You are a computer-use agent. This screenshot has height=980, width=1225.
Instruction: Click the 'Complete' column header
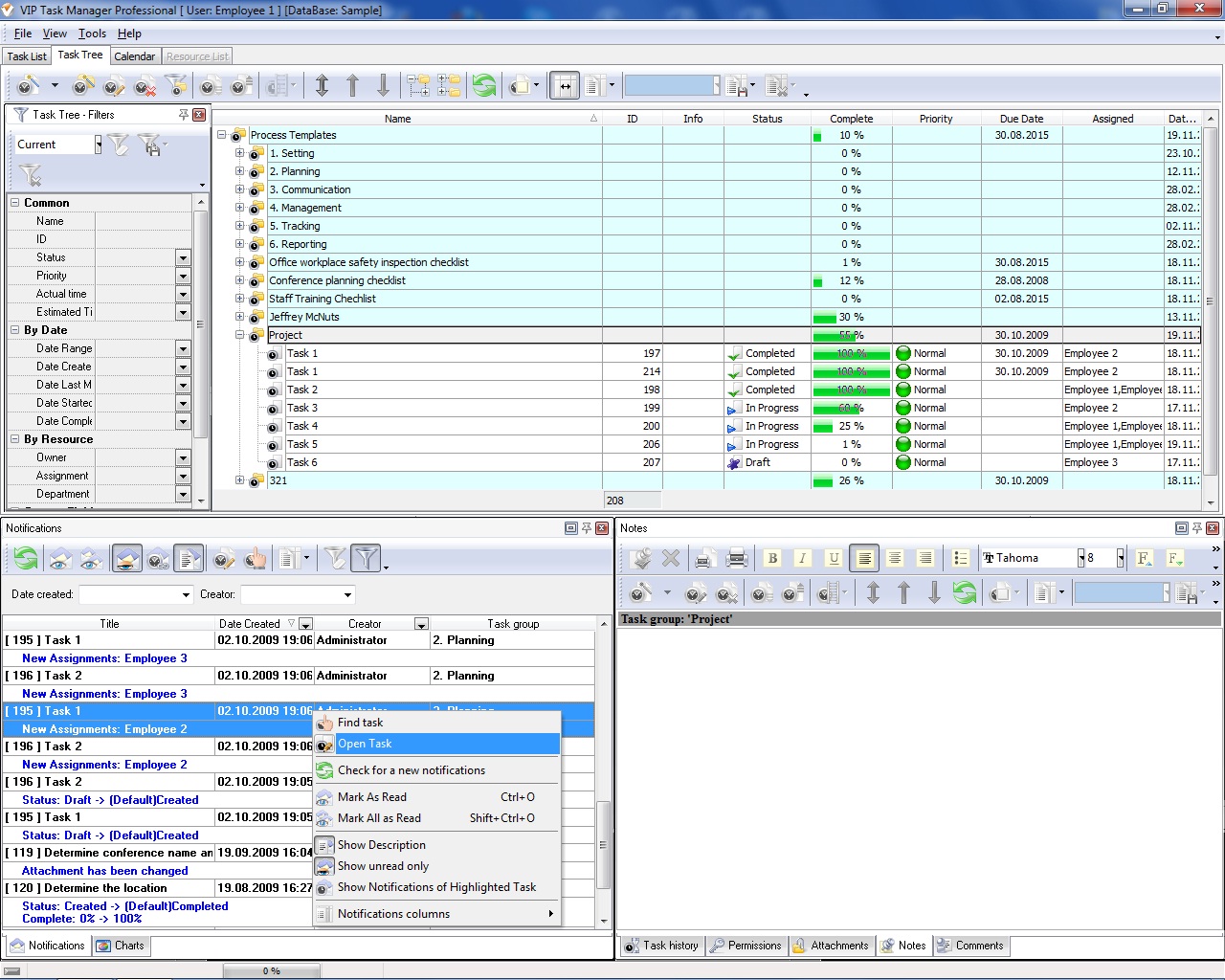pyautogui.click(x=851, y=119)
